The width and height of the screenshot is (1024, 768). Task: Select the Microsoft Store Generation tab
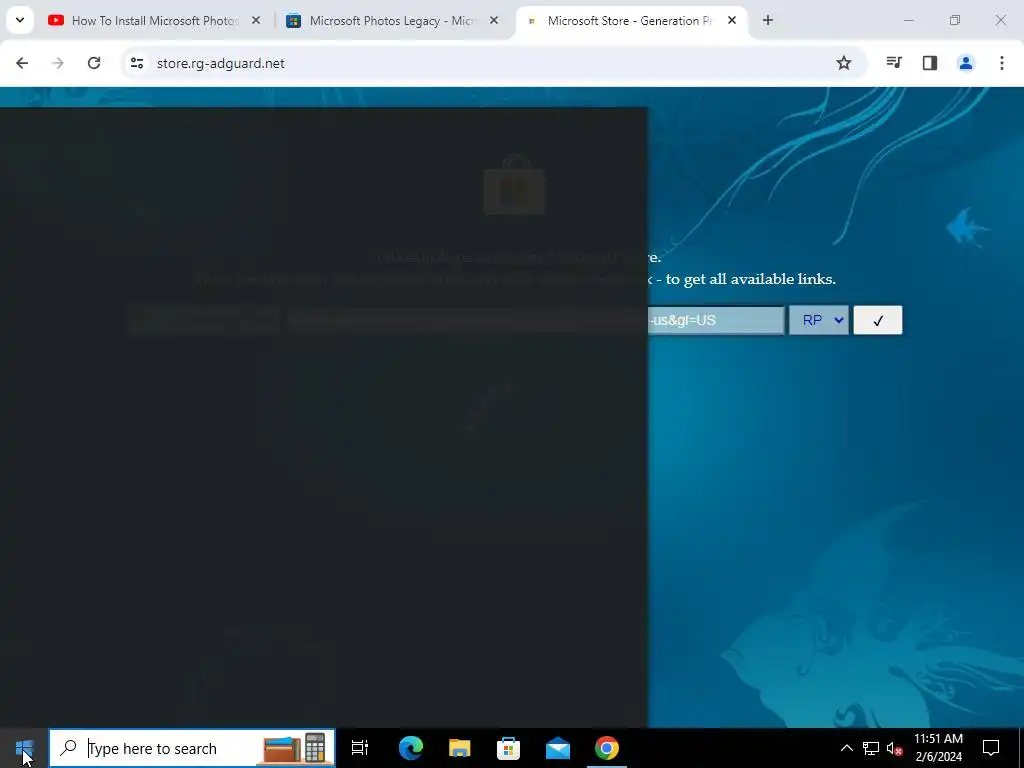pos(631,21)
